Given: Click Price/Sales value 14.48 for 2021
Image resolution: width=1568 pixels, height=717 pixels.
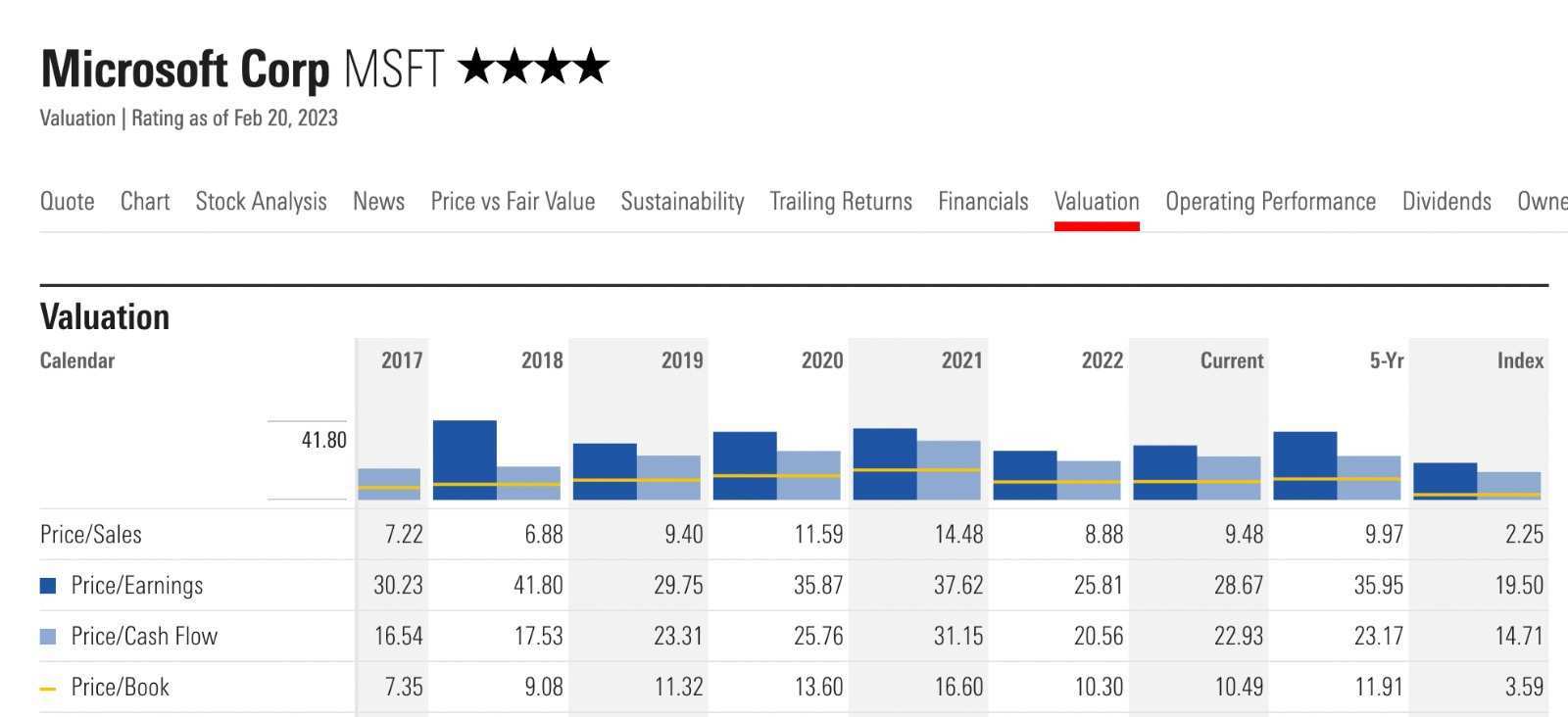Looking at the screenshot, I should (959, 535).
